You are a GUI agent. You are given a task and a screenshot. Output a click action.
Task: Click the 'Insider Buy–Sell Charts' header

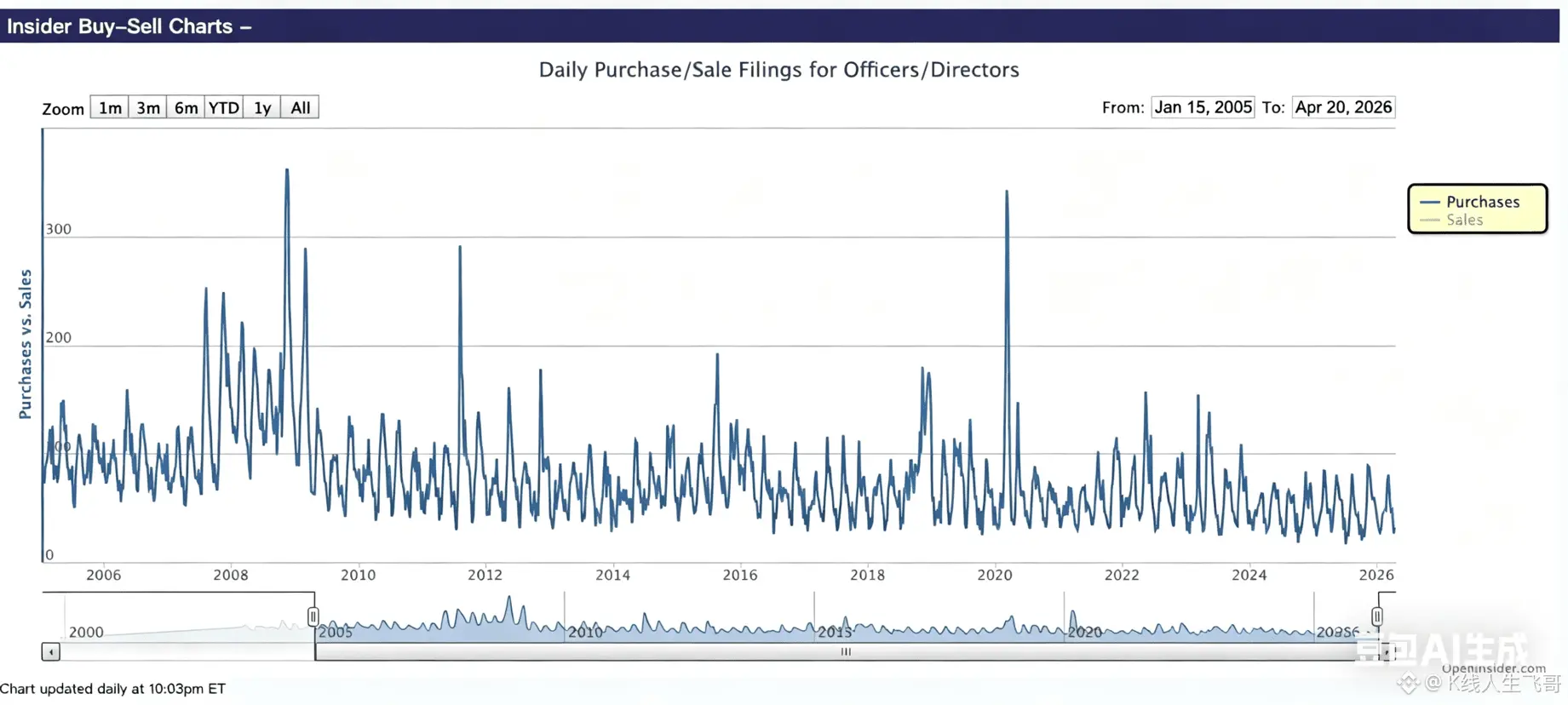point(129,26)
